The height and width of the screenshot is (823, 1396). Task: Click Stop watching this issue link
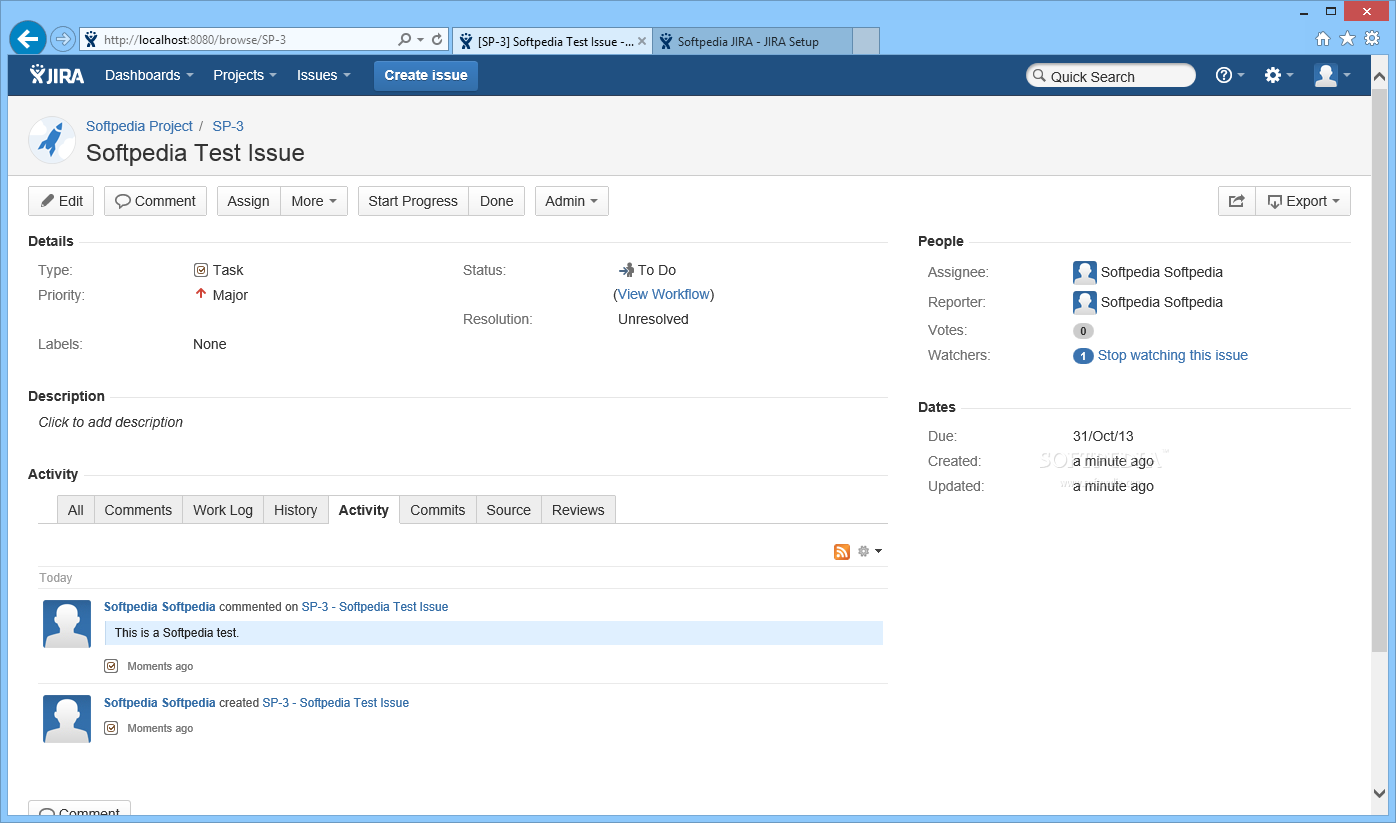[x=1173, y=355]
